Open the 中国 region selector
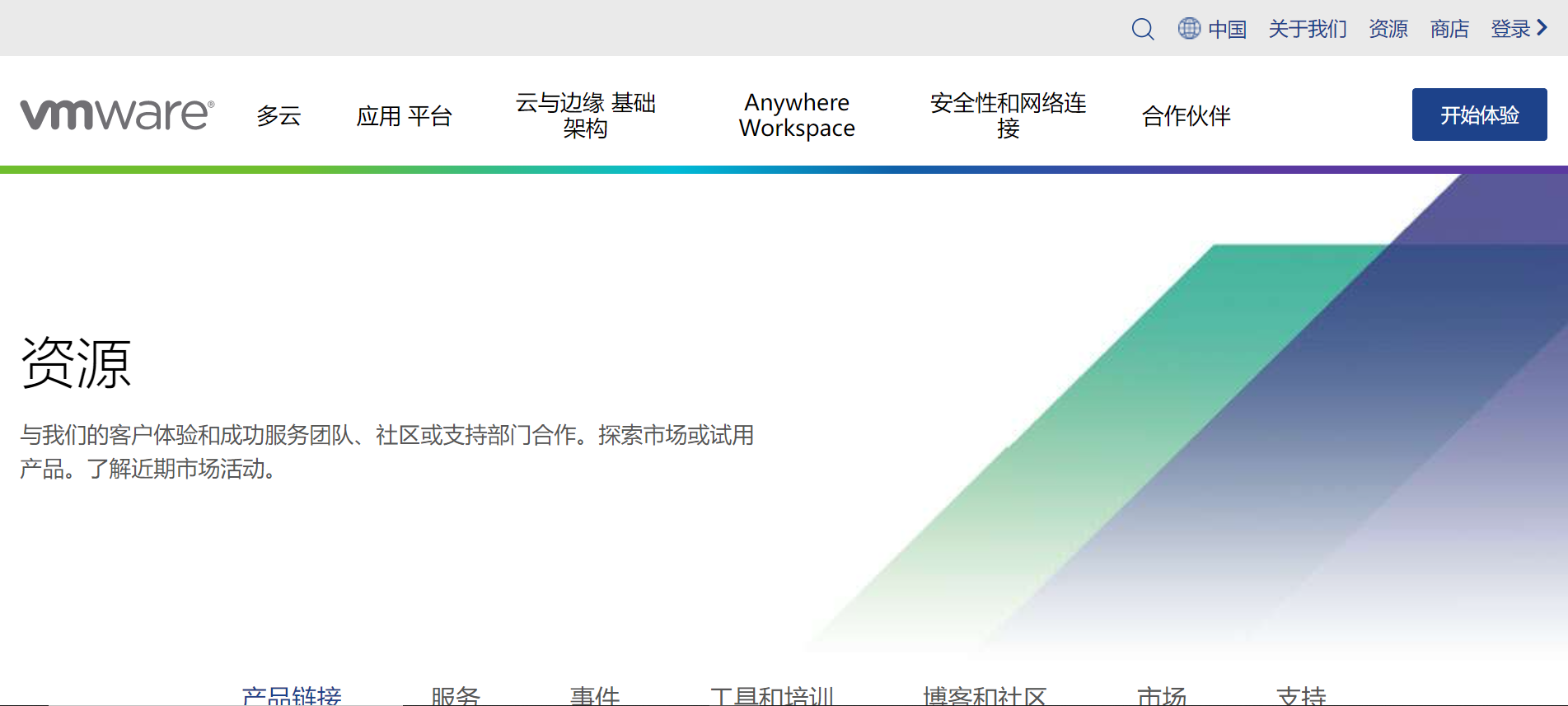The image size is (1568, 706). click(1227, 29)
